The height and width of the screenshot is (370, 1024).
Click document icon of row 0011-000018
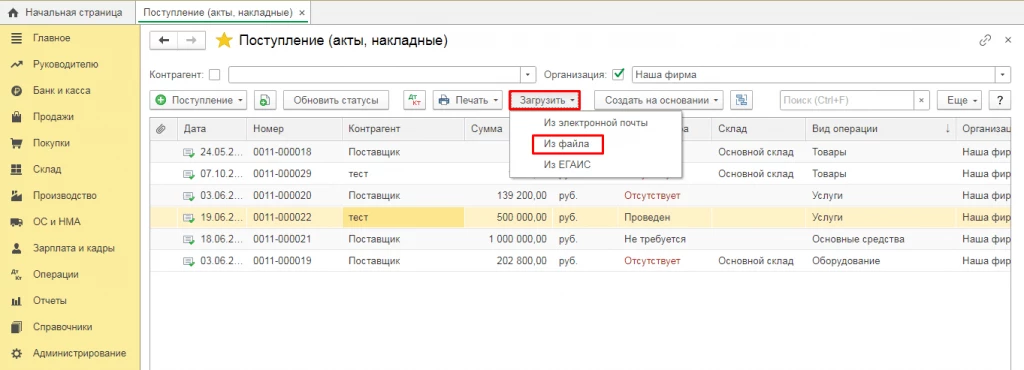tap(189, 152)
